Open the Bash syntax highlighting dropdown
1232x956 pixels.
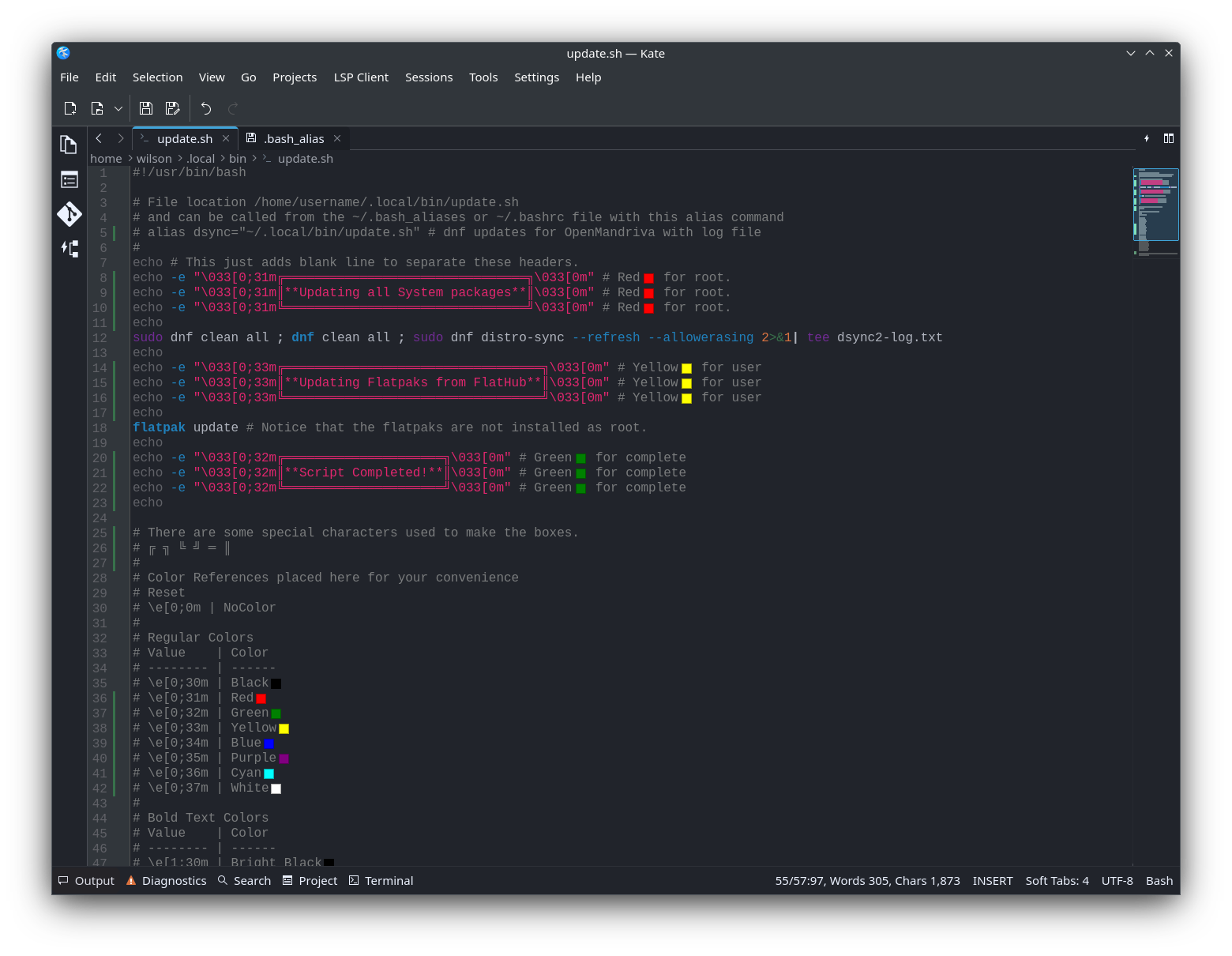(1159, 881)
